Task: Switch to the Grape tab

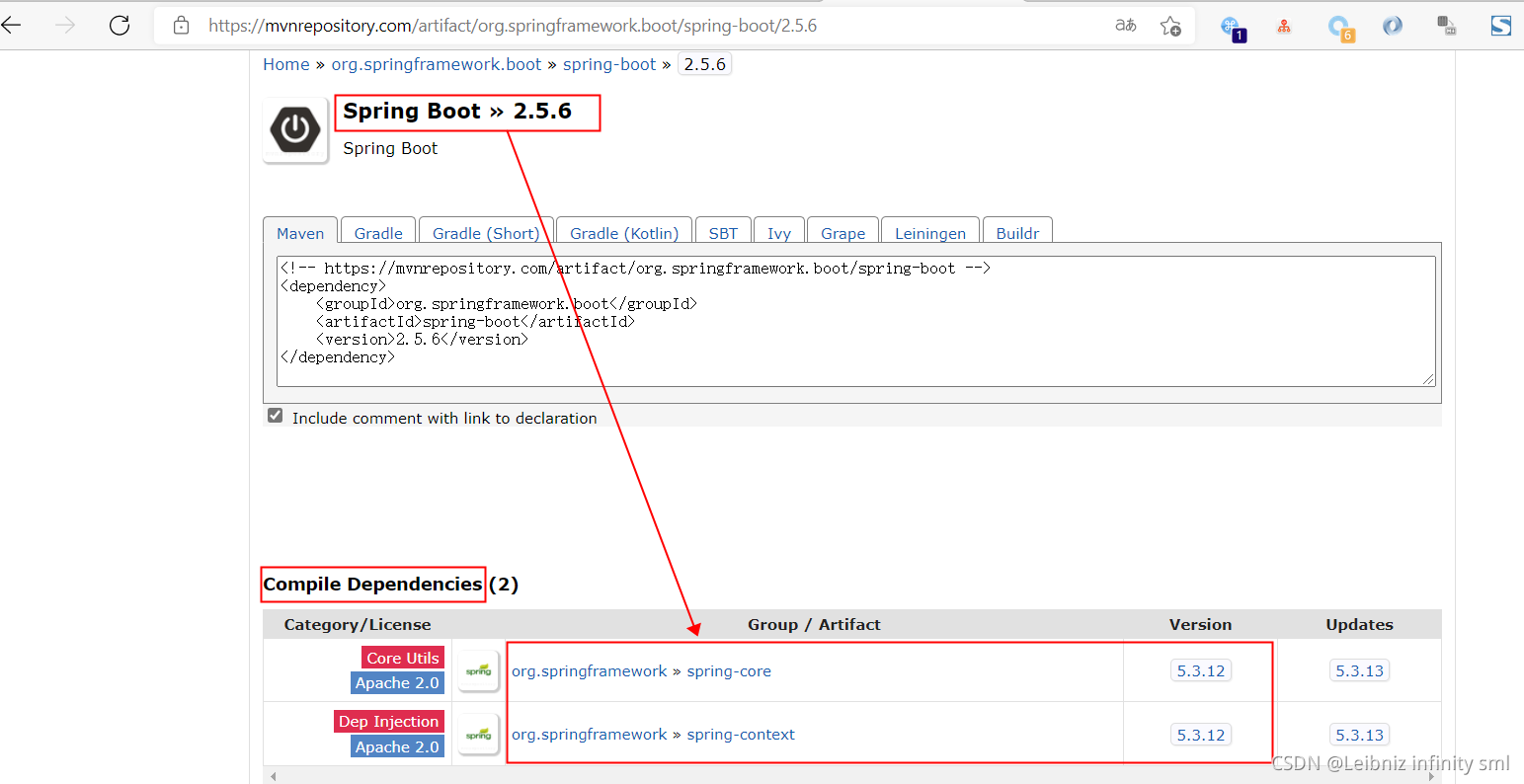Action: [x=842, y=233]
